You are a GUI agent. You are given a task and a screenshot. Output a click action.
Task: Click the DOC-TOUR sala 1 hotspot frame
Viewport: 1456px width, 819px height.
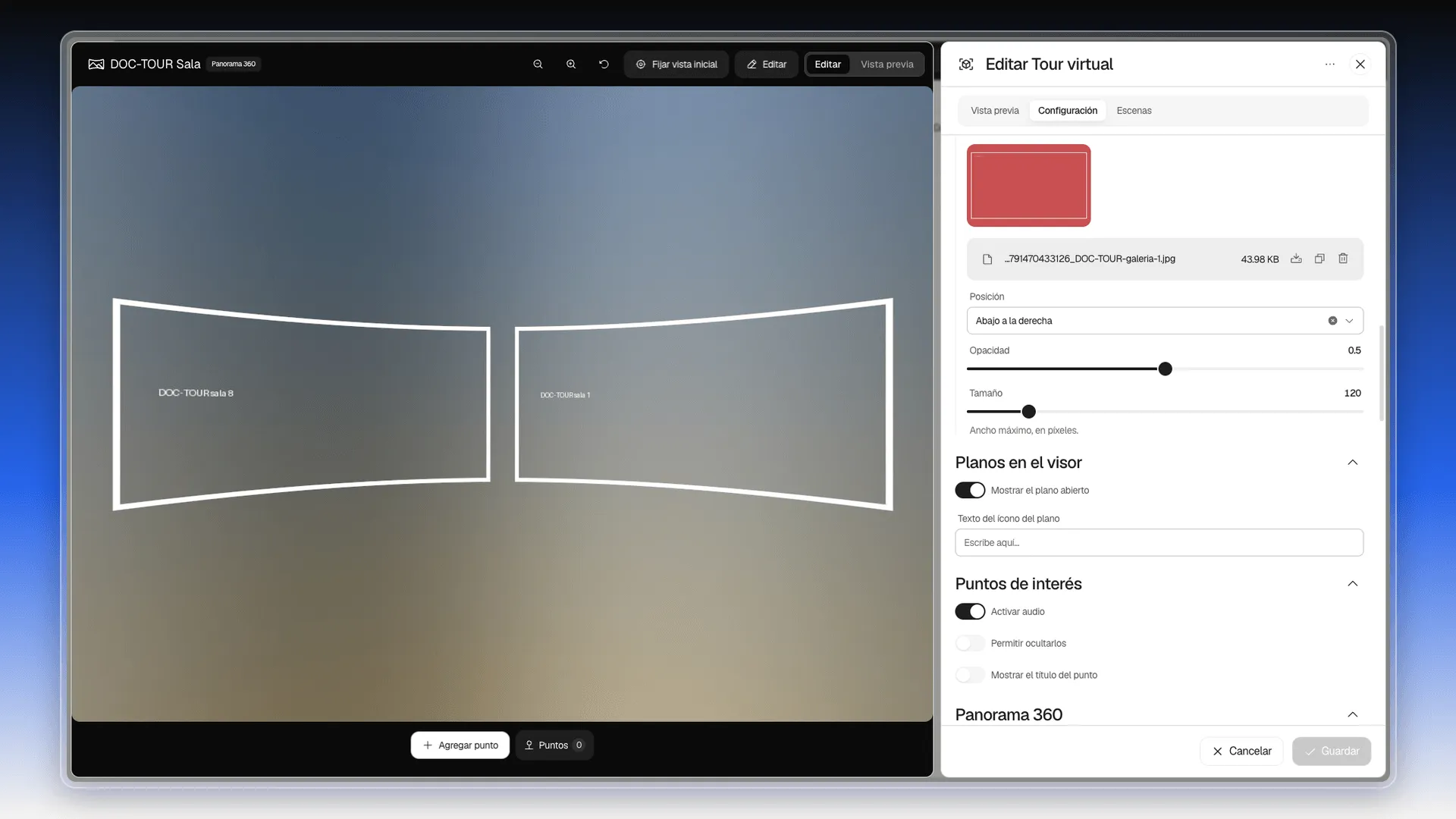tap(704, 404)
